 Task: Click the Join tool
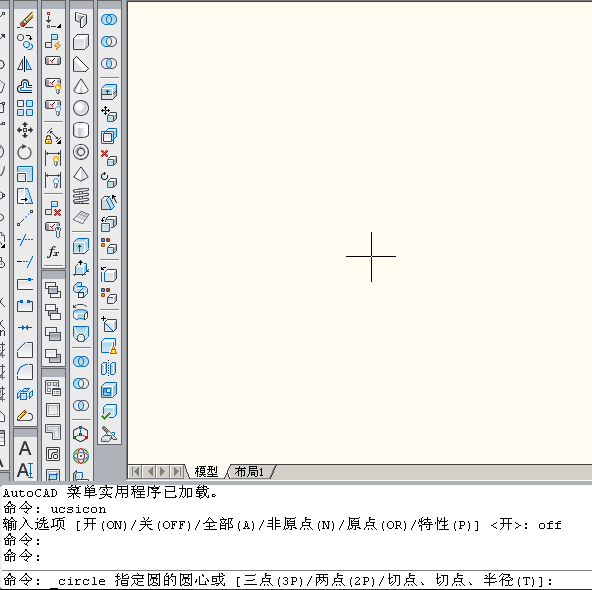tap(25, 327)
